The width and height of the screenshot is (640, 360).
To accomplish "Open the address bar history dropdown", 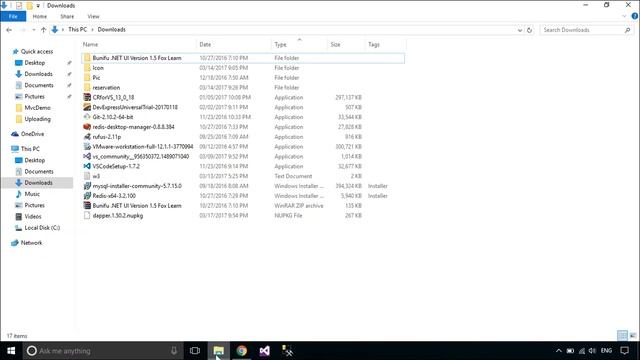I will (x=520, y=30).
